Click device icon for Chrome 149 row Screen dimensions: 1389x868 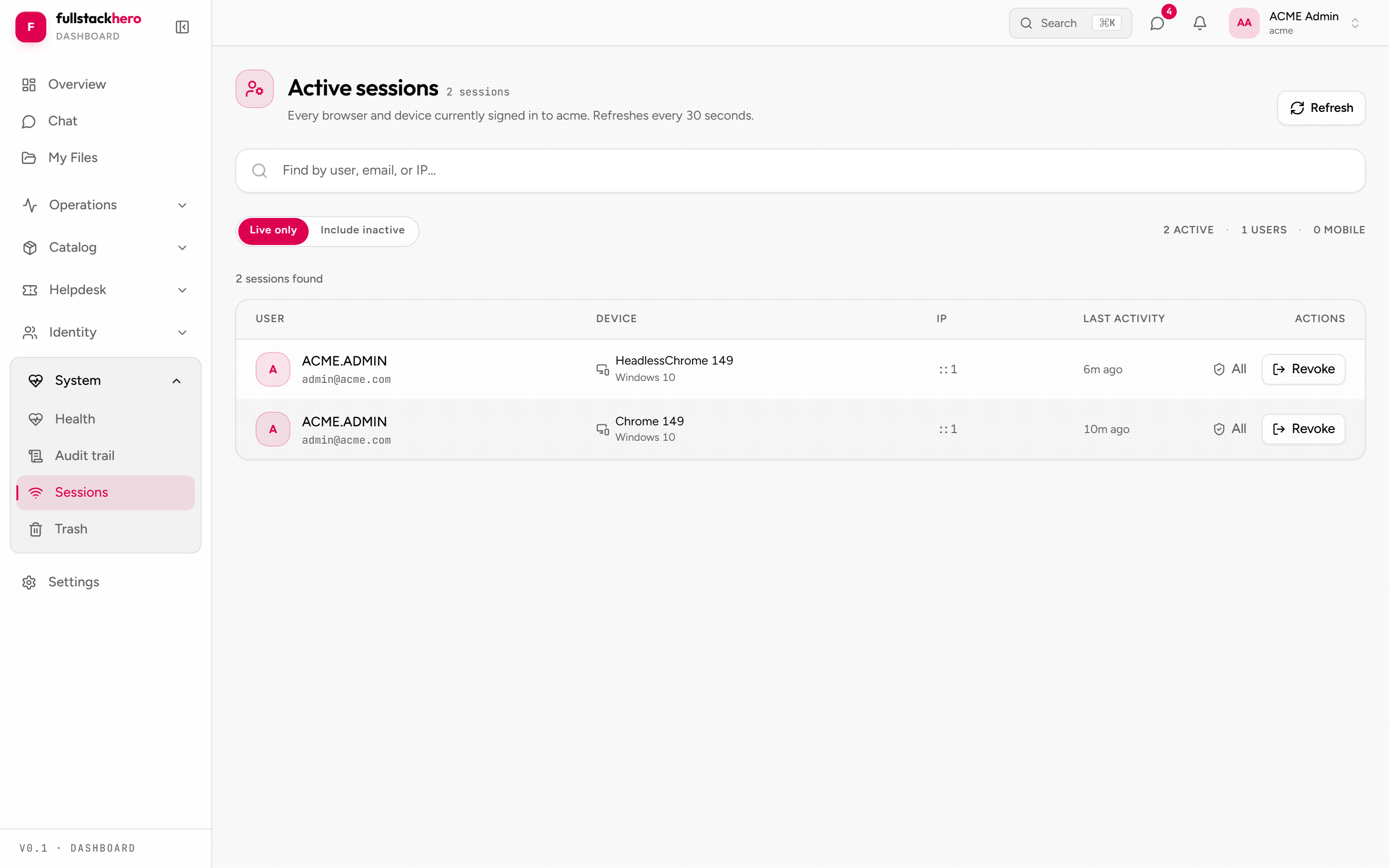[603, 429]
